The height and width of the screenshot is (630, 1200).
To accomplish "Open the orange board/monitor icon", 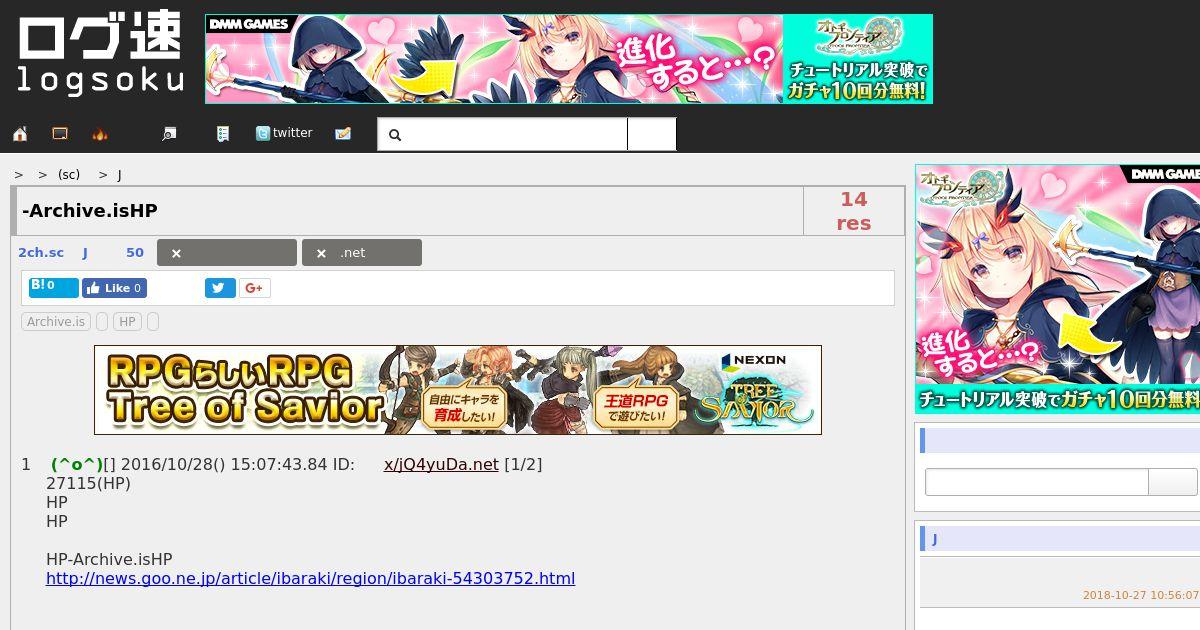I will [x=60, y=134].
